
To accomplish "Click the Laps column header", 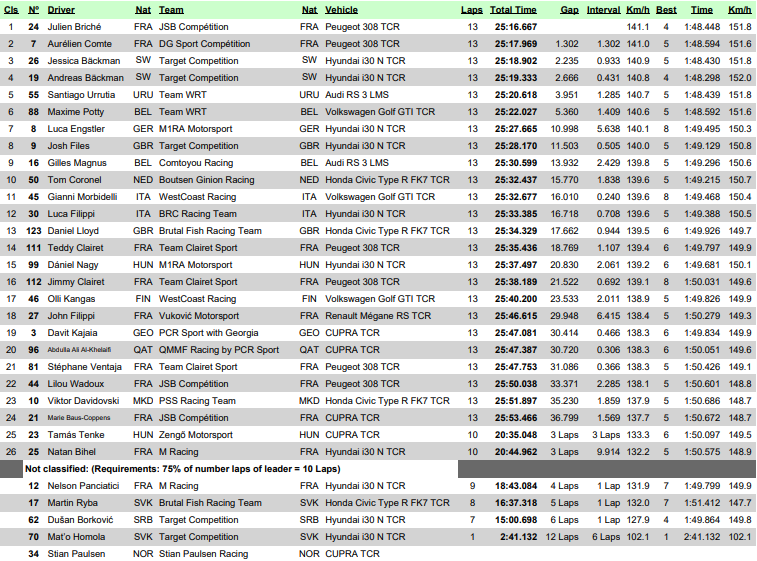I will point(471,9).
